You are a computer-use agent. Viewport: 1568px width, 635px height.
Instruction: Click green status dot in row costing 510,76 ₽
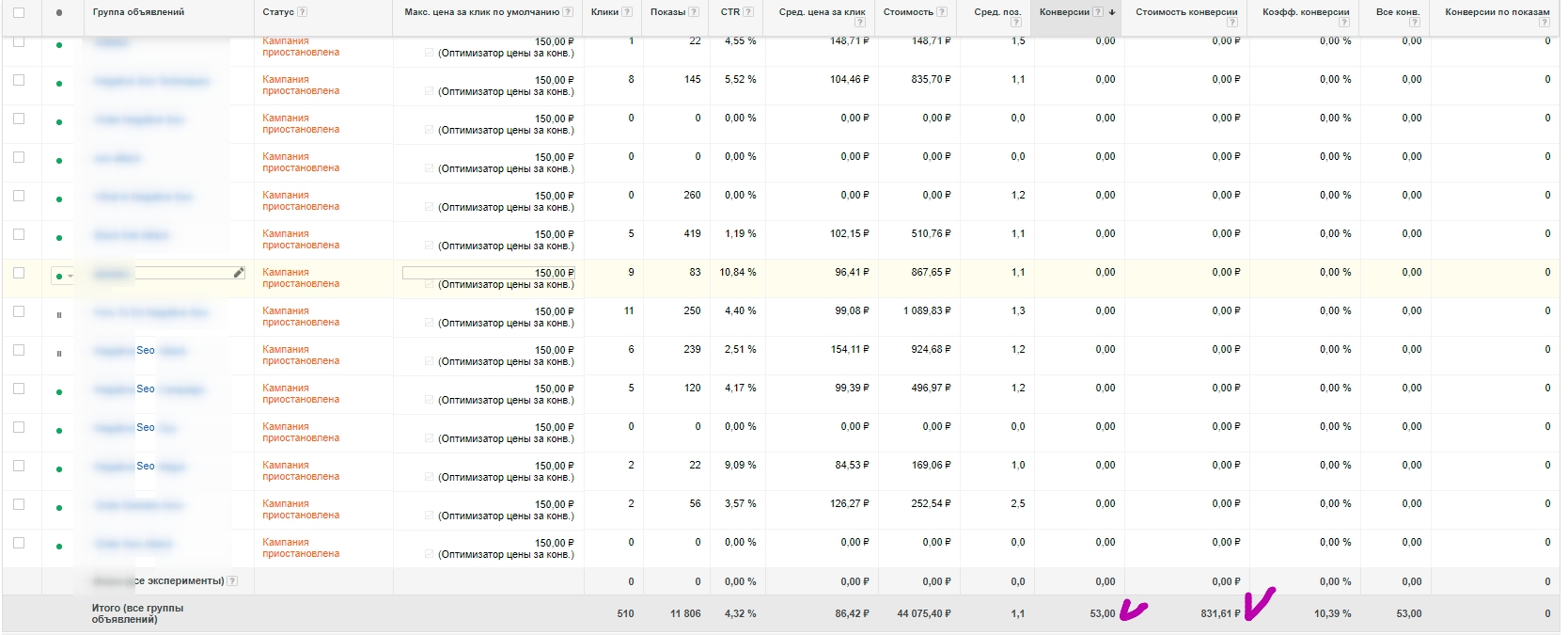59,238
